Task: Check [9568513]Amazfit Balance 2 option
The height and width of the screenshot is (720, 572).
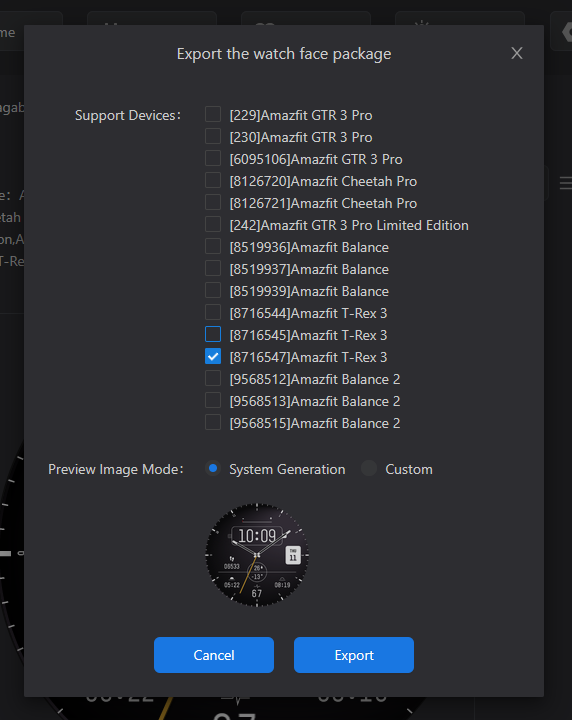Action: coord(213,400)
